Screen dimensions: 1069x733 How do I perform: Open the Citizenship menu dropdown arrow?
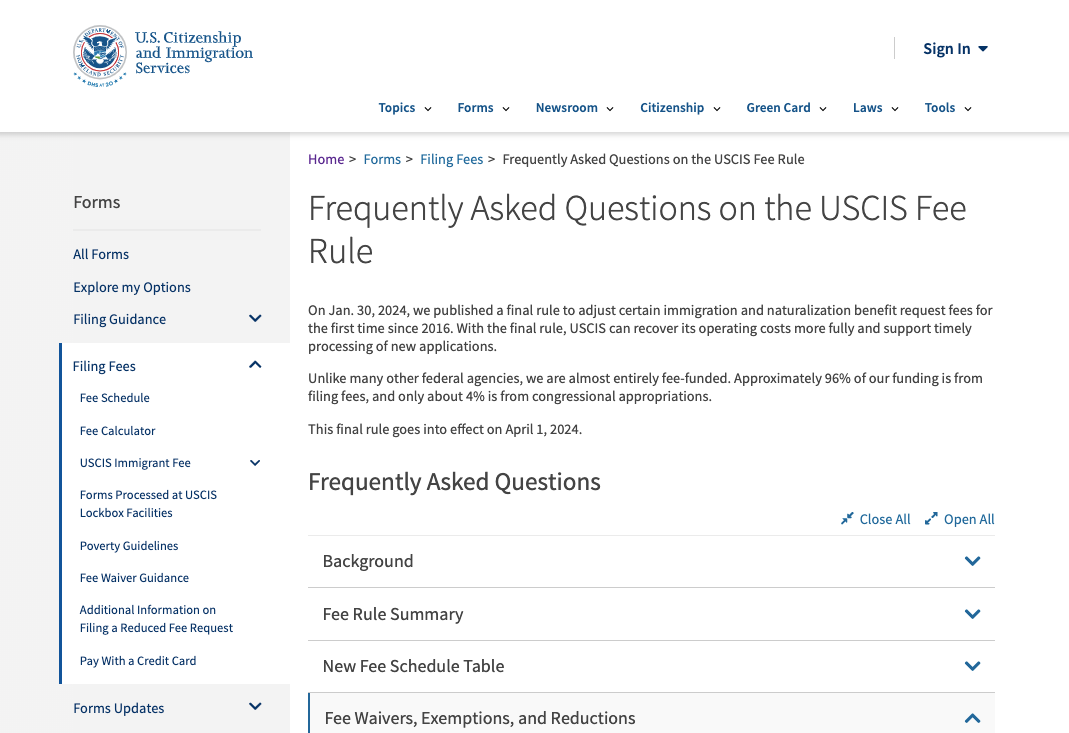point(717,109)
